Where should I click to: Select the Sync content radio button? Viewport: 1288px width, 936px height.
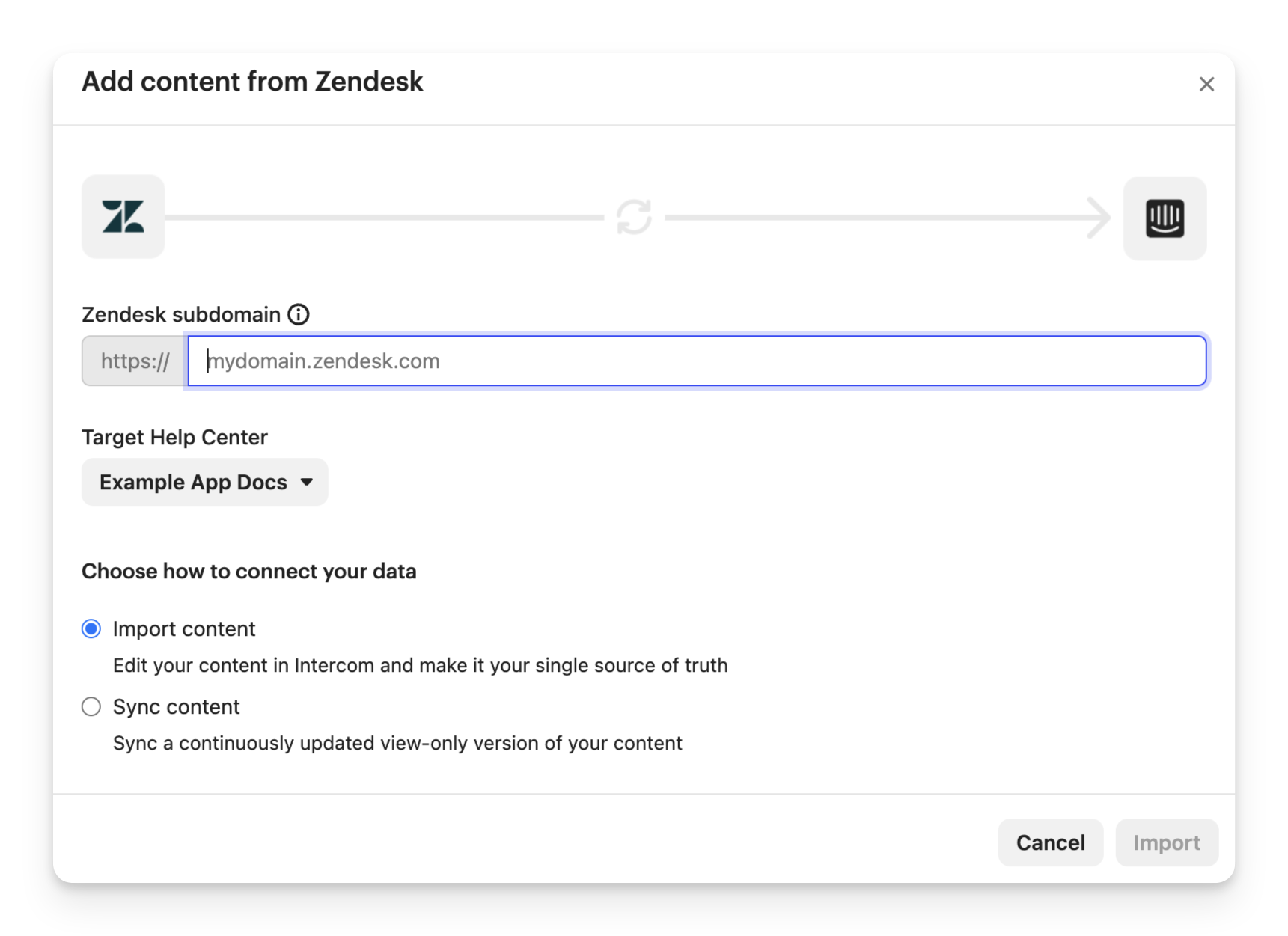click(91, 706)
